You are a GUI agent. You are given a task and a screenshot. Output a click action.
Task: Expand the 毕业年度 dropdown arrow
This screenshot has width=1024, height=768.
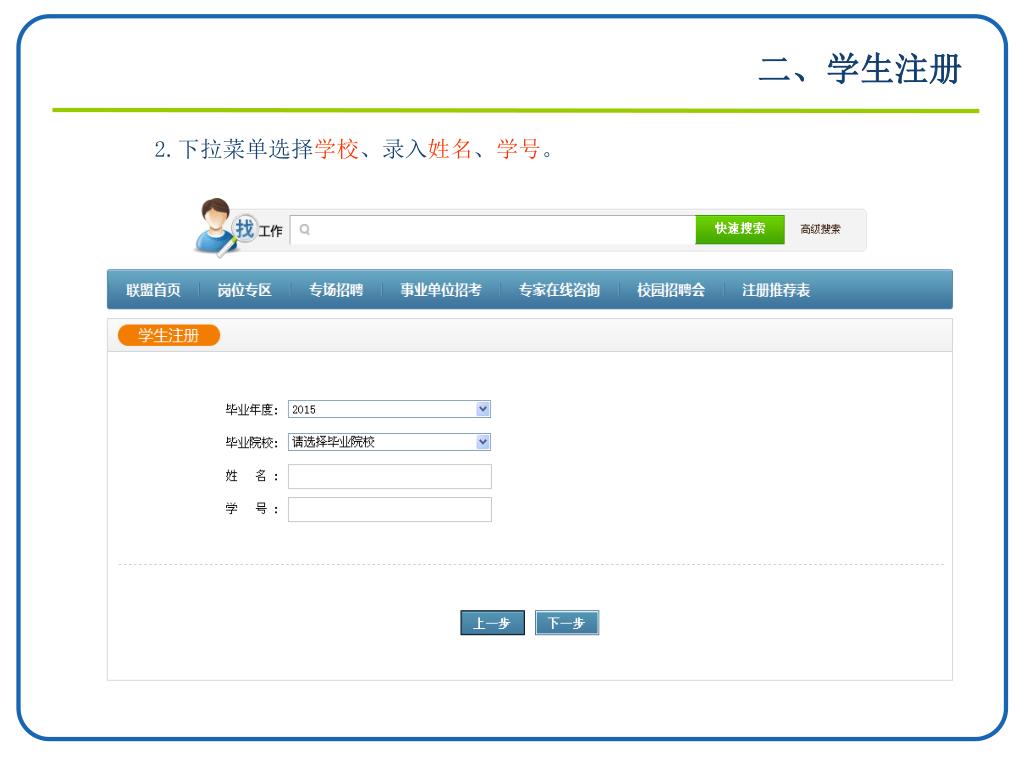click(483, 409)
